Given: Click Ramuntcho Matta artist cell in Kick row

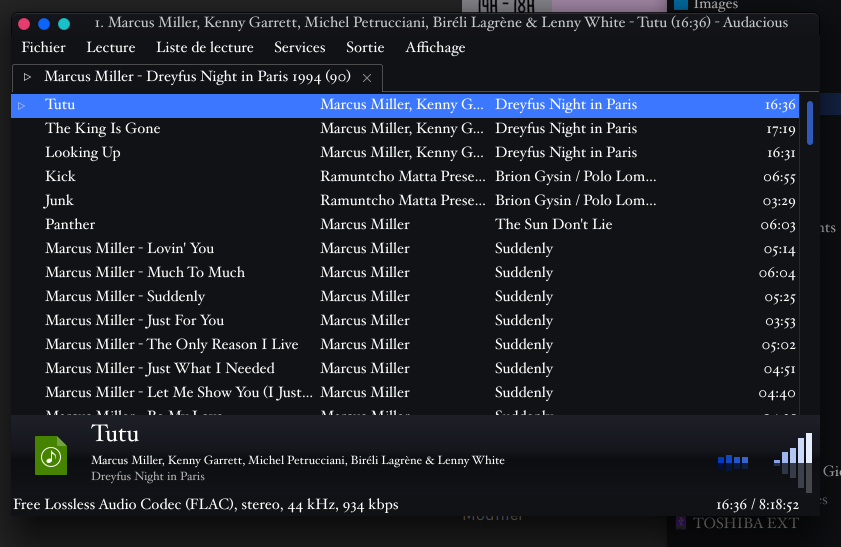Looking at the screenshot, I should 403,176.
